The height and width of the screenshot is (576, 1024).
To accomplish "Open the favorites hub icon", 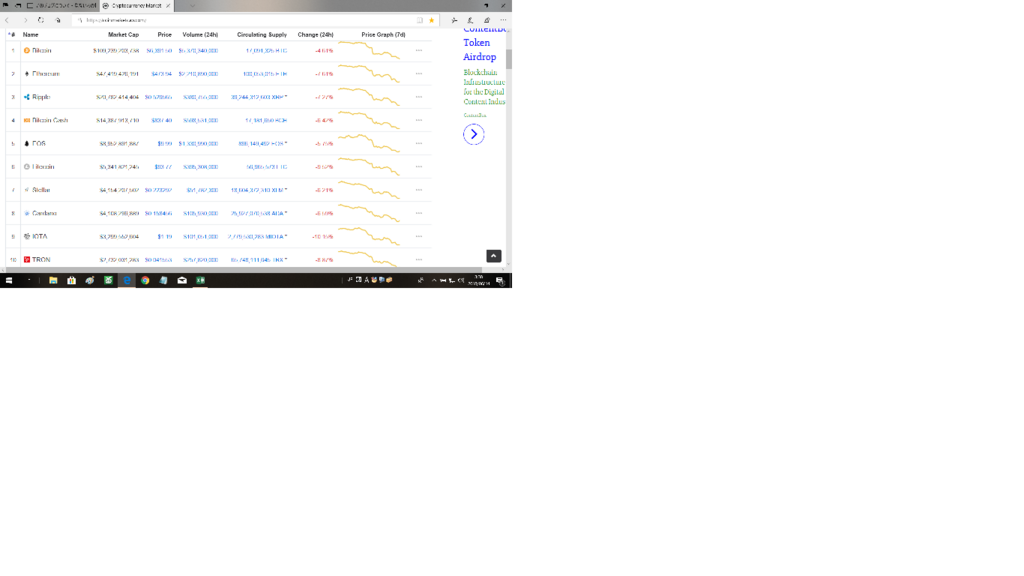I will tap(455, 20).
